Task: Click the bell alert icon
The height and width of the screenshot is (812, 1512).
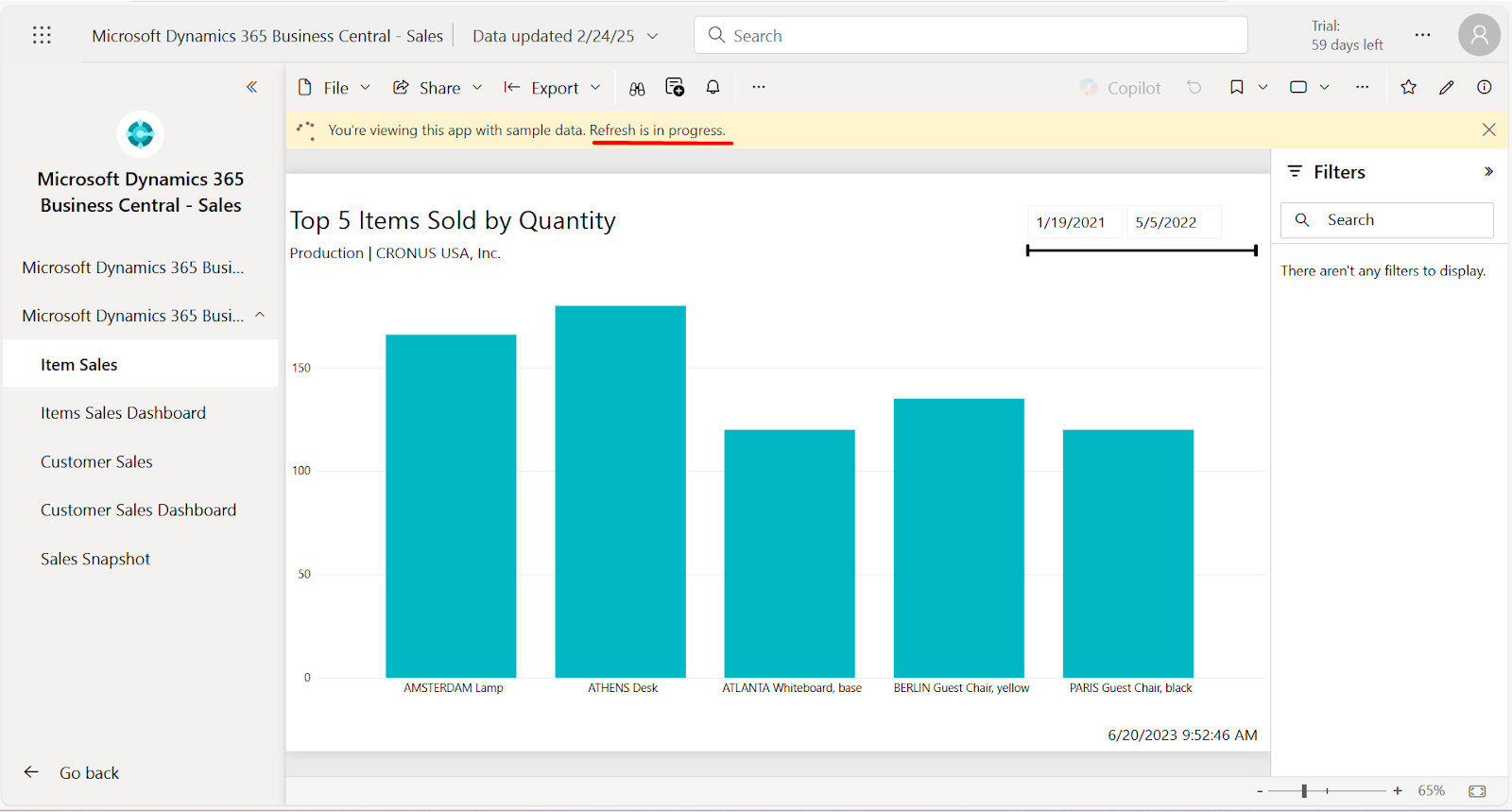Action: (x=713, y=87)
